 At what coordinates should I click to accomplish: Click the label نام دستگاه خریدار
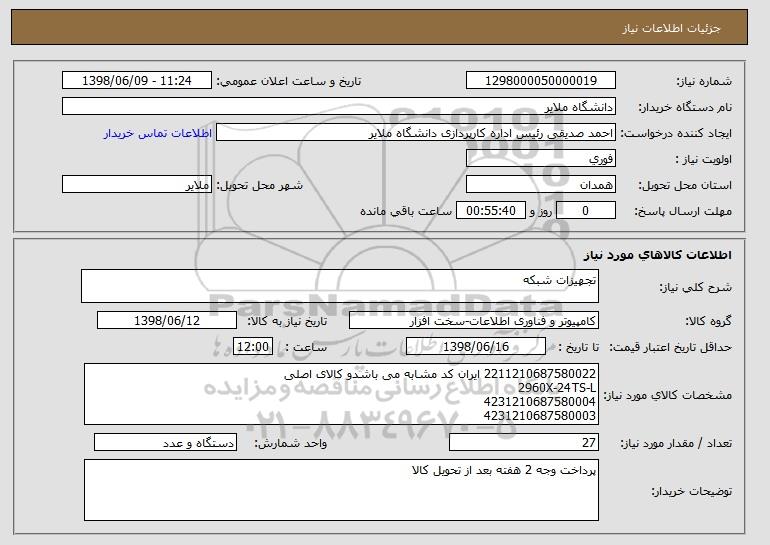685,107
